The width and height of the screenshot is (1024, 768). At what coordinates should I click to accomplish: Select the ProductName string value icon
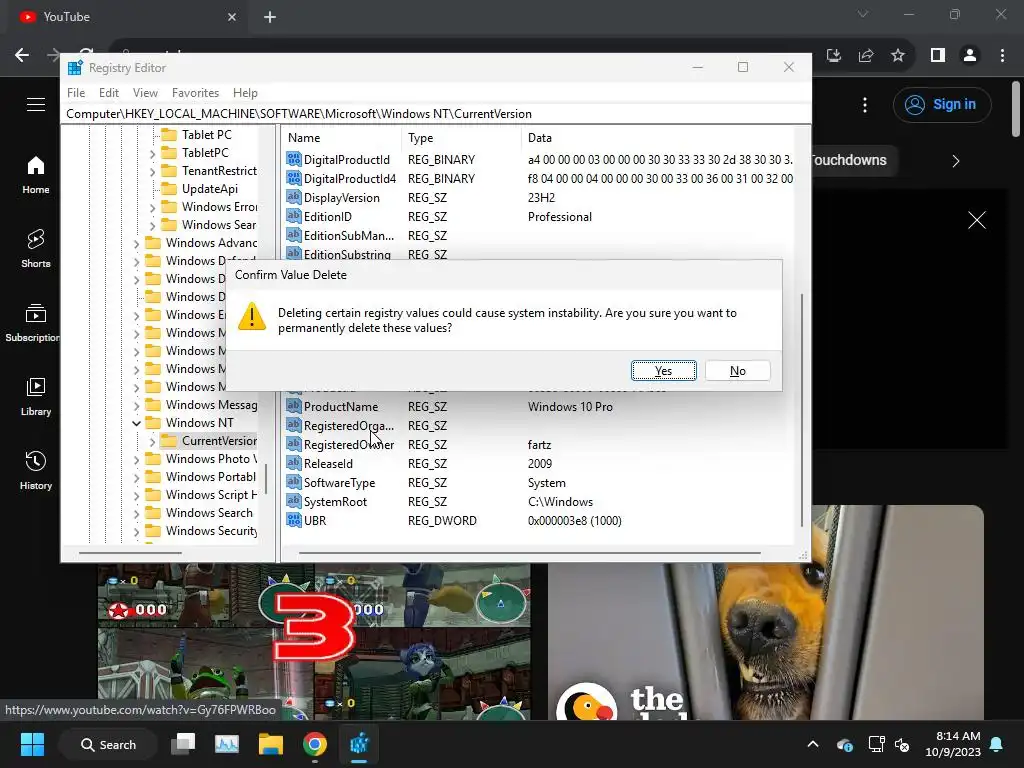pyautogui.click(x=294, y=406)
